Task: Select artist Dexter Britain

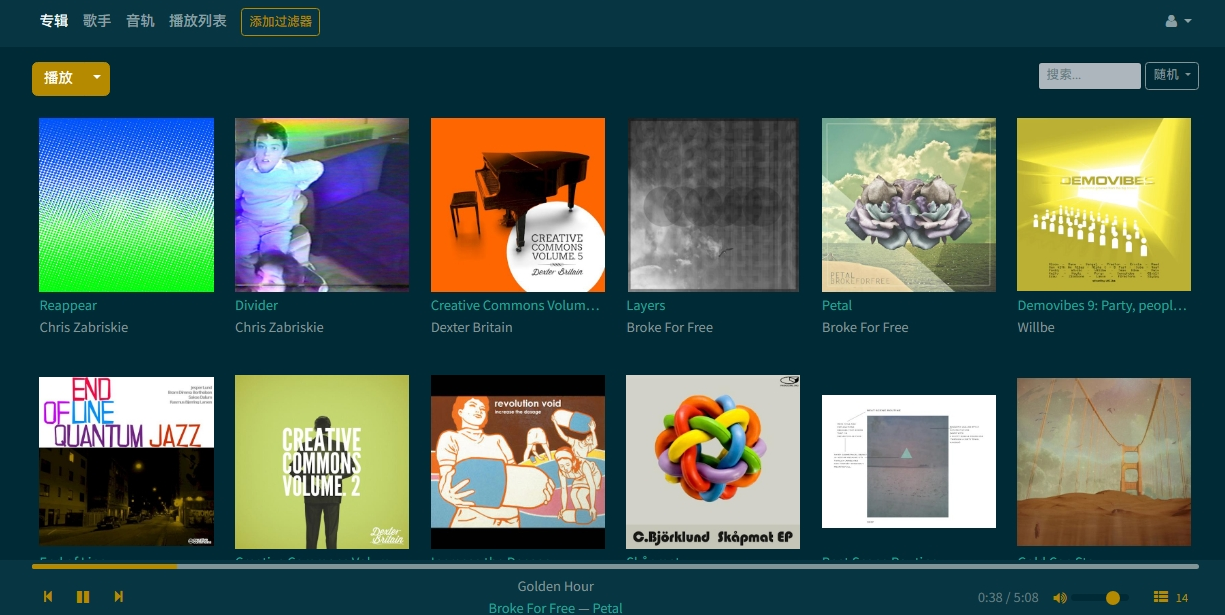Action: 472,328
